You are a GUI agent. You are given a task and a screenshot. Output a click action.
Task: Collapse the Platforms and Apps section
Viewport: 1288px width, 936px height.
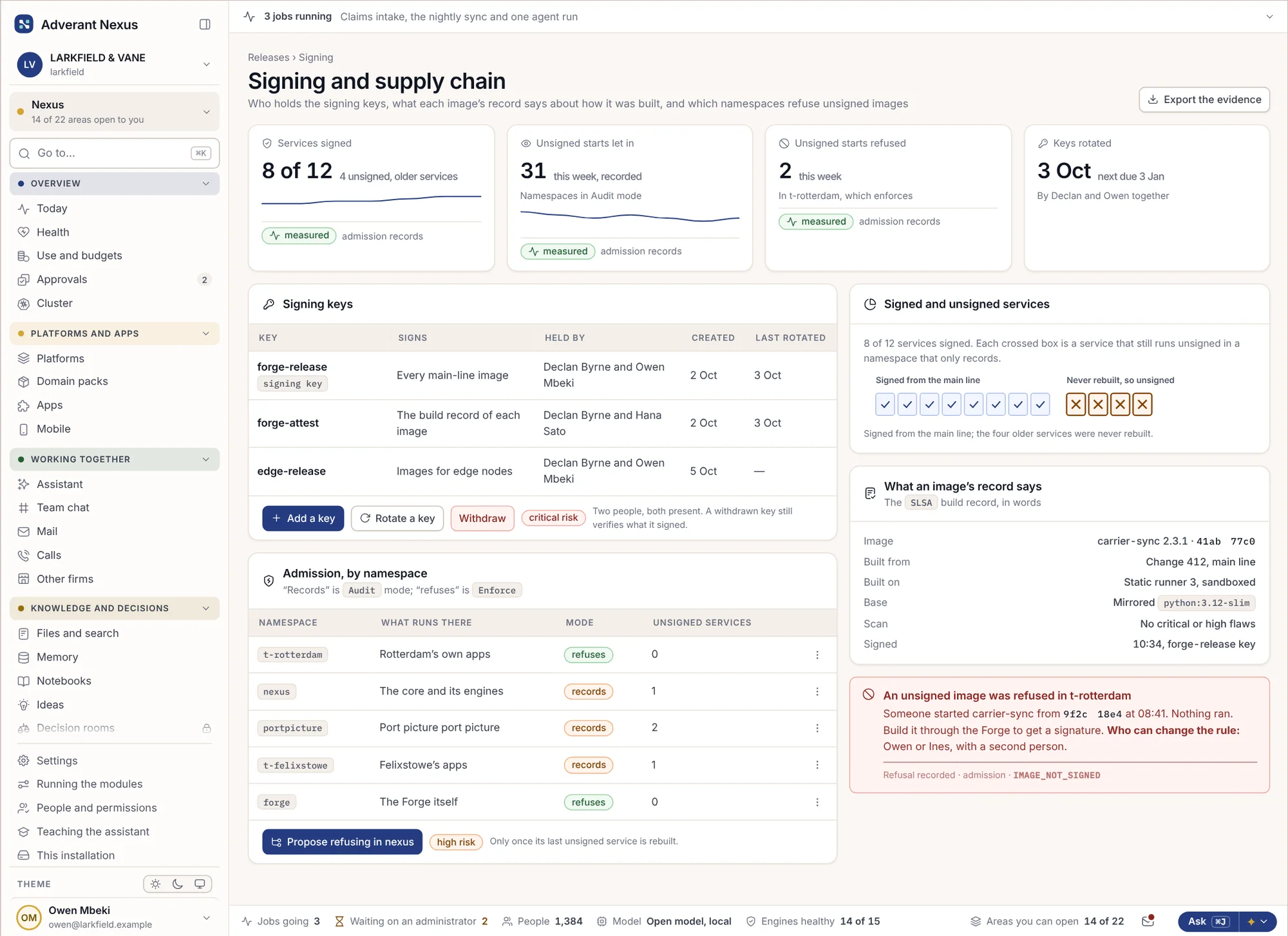point(115,333)
